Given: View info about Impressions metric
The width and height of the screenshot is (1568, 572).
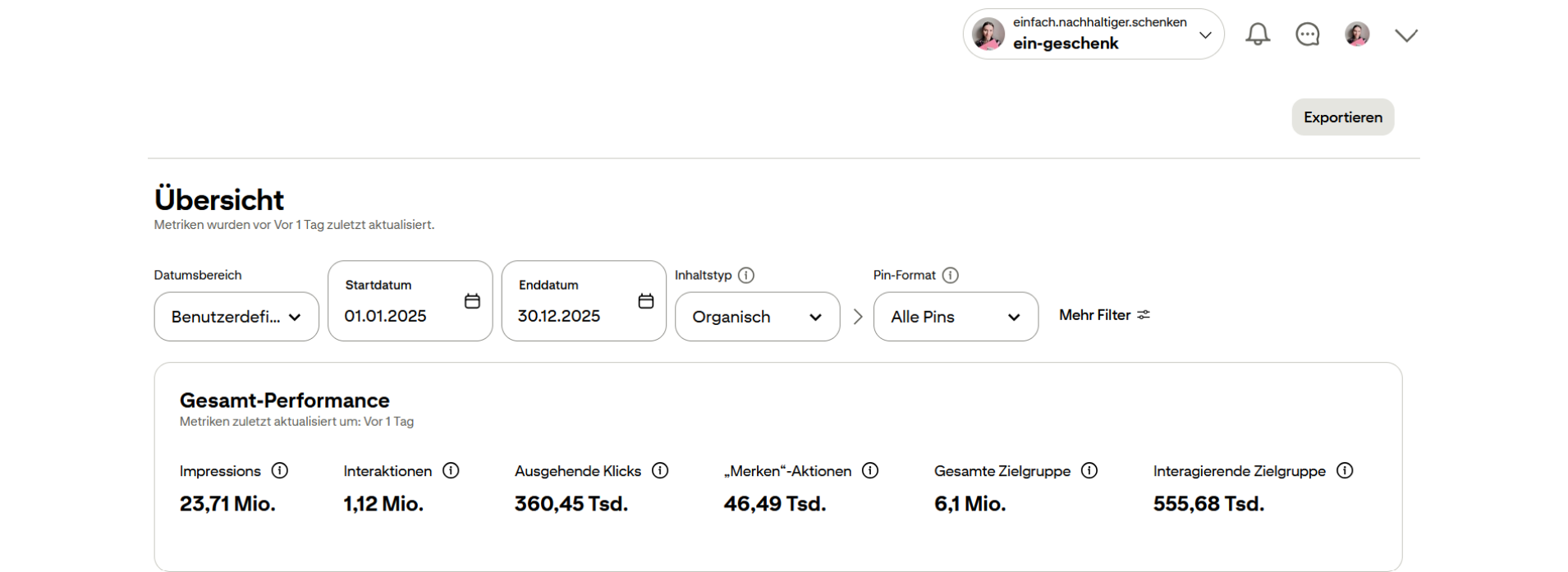Looking at the screenshot, I should tap(280, 471).
